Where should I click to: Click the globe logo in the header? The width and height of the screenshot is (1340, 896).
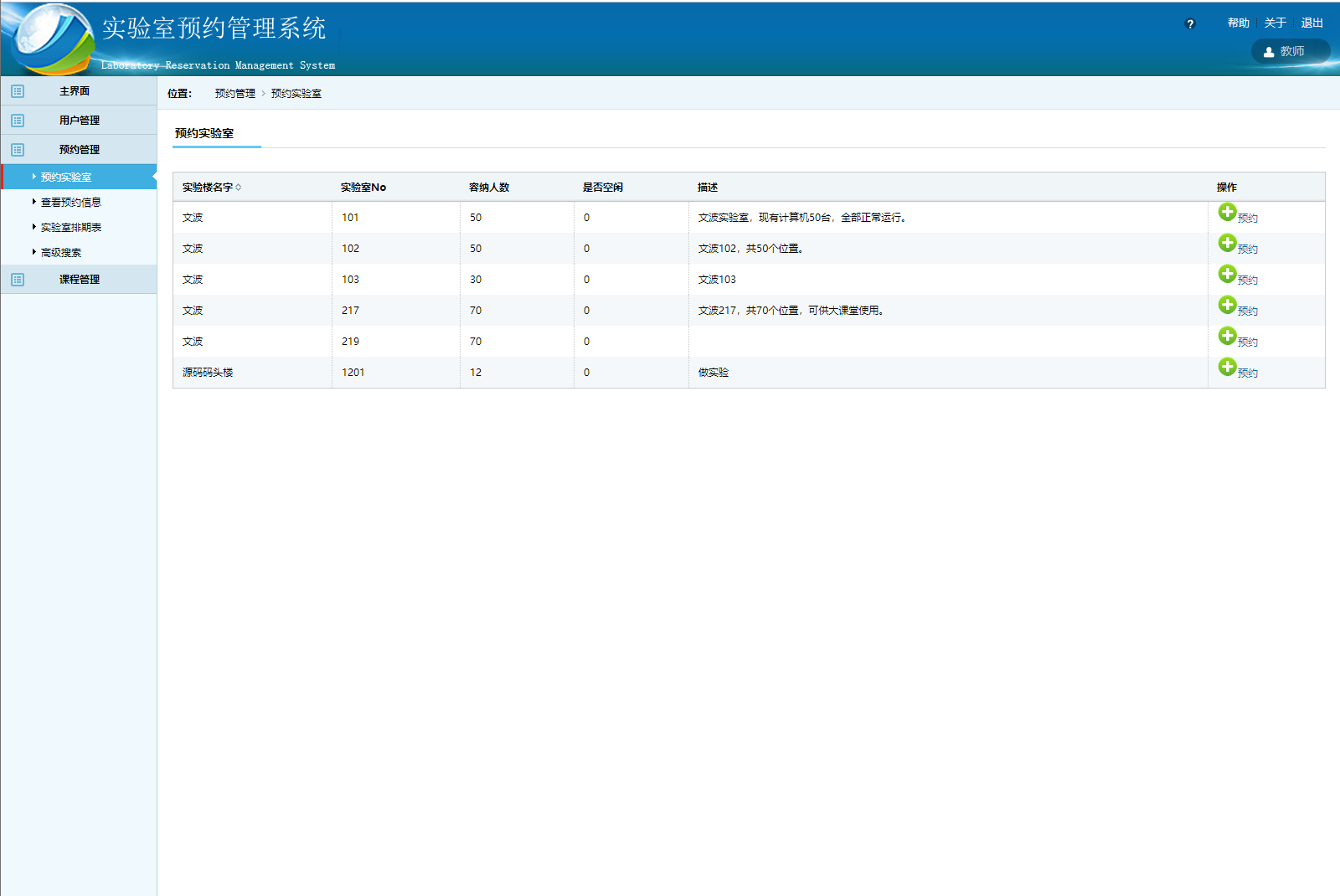pyautogui.click(x=52, y=39)
